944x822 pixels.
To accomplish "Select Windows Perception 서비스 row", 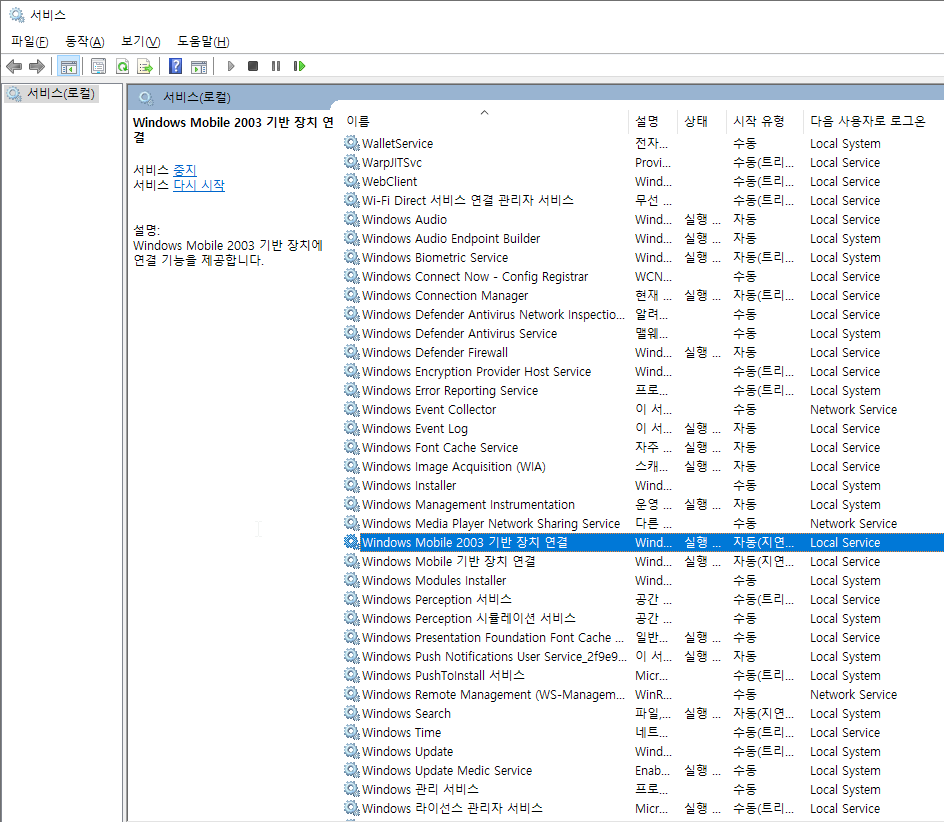I will tap(437, 599).
